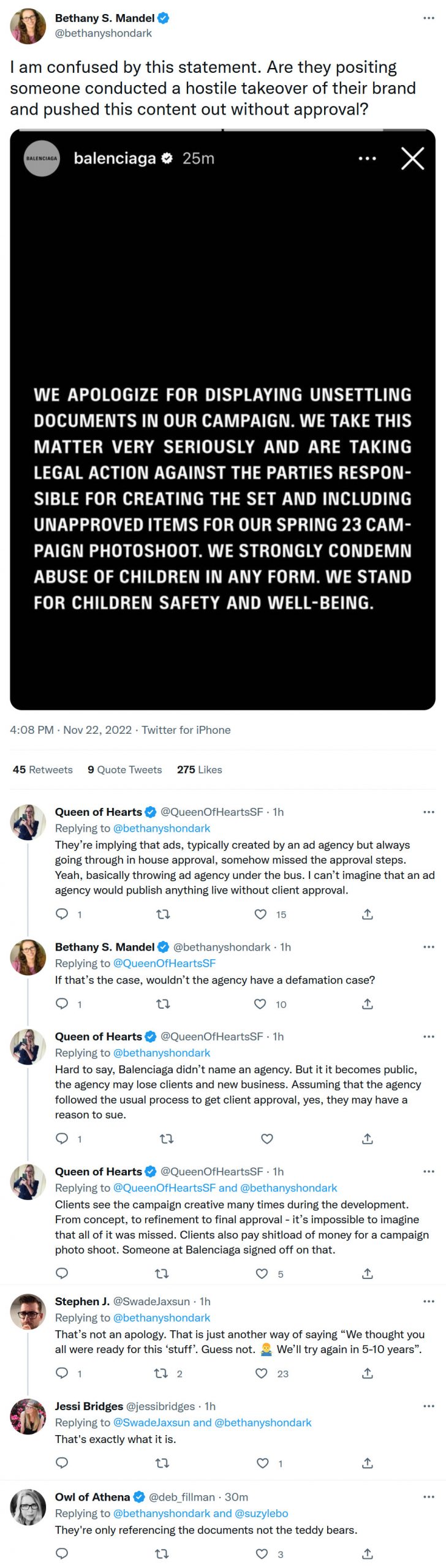Like Owl of Athena's reply
This screenshot has height=1568, width=446.
pos(262,1553)
